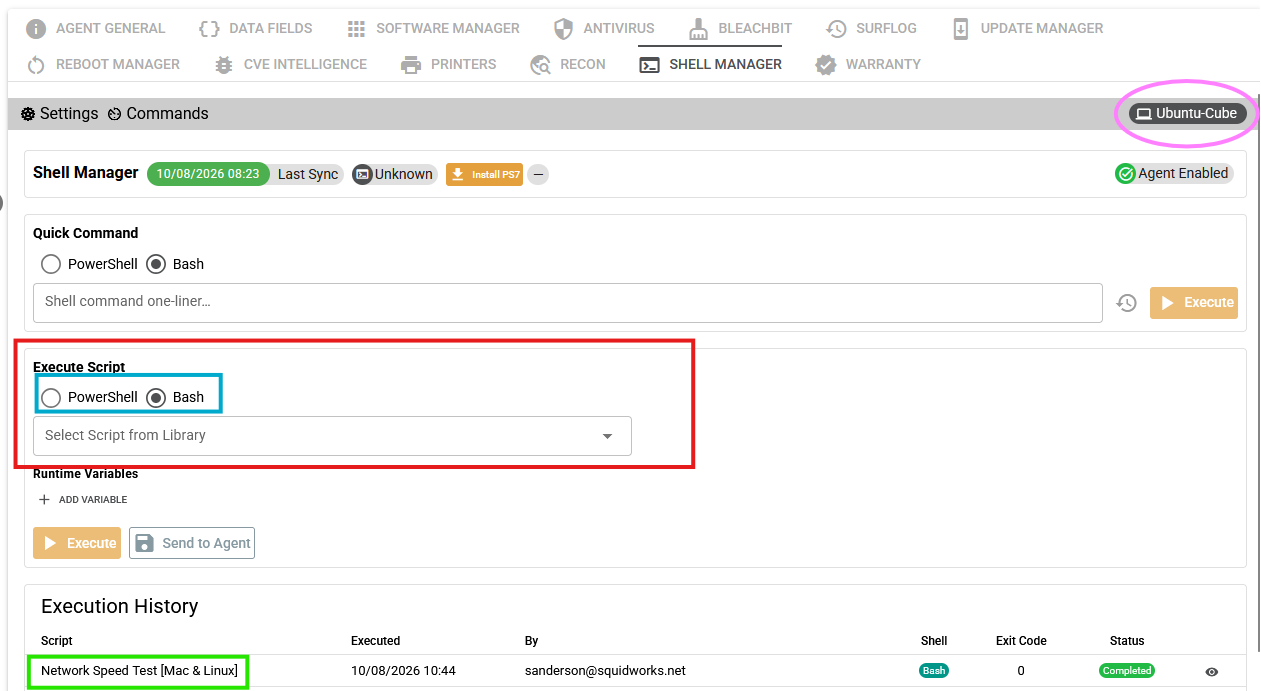Screen dimensions: 1261x691
Task: Click the Printers printer icon
Action: [410, 65]
